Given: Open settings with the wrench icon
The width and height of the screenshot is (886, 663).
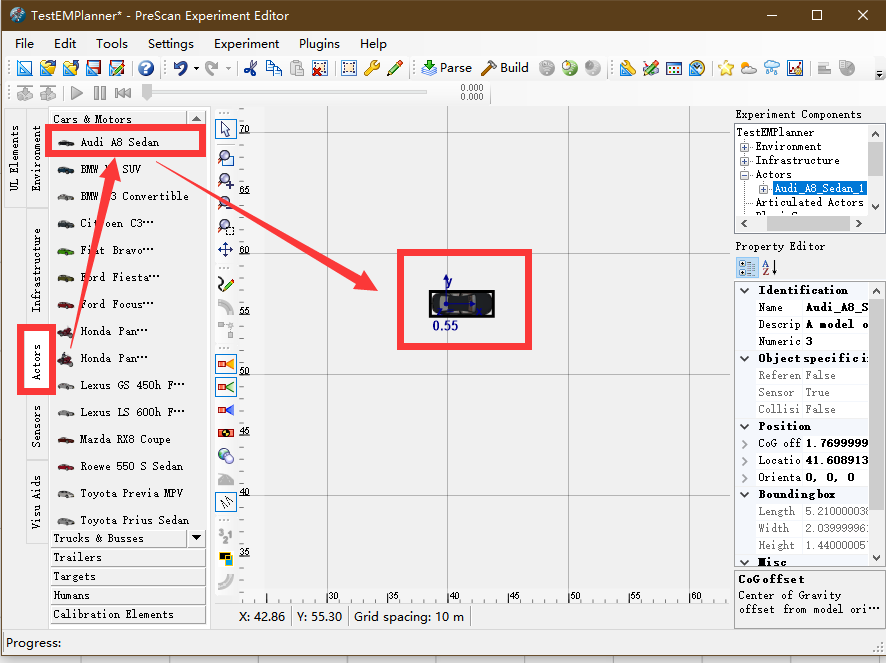Looking at the screenshot, I should (x=372, y=68).
